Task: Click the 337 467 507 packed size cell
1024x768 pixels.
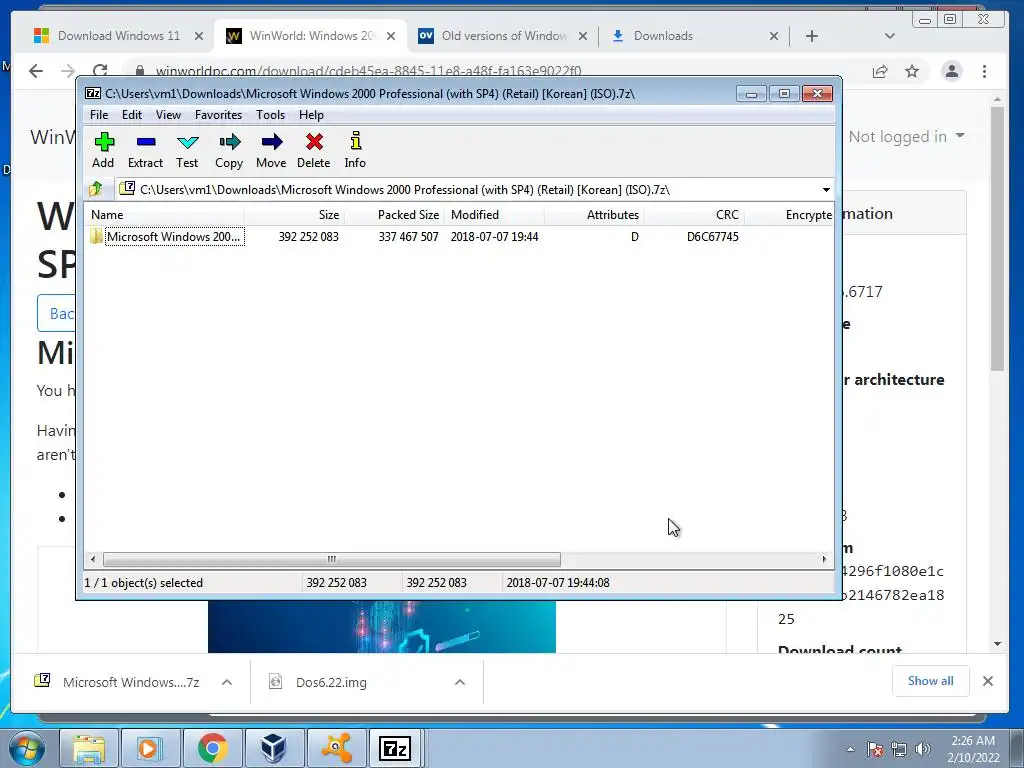Action: pyautogui.click(x=408, y=236)
